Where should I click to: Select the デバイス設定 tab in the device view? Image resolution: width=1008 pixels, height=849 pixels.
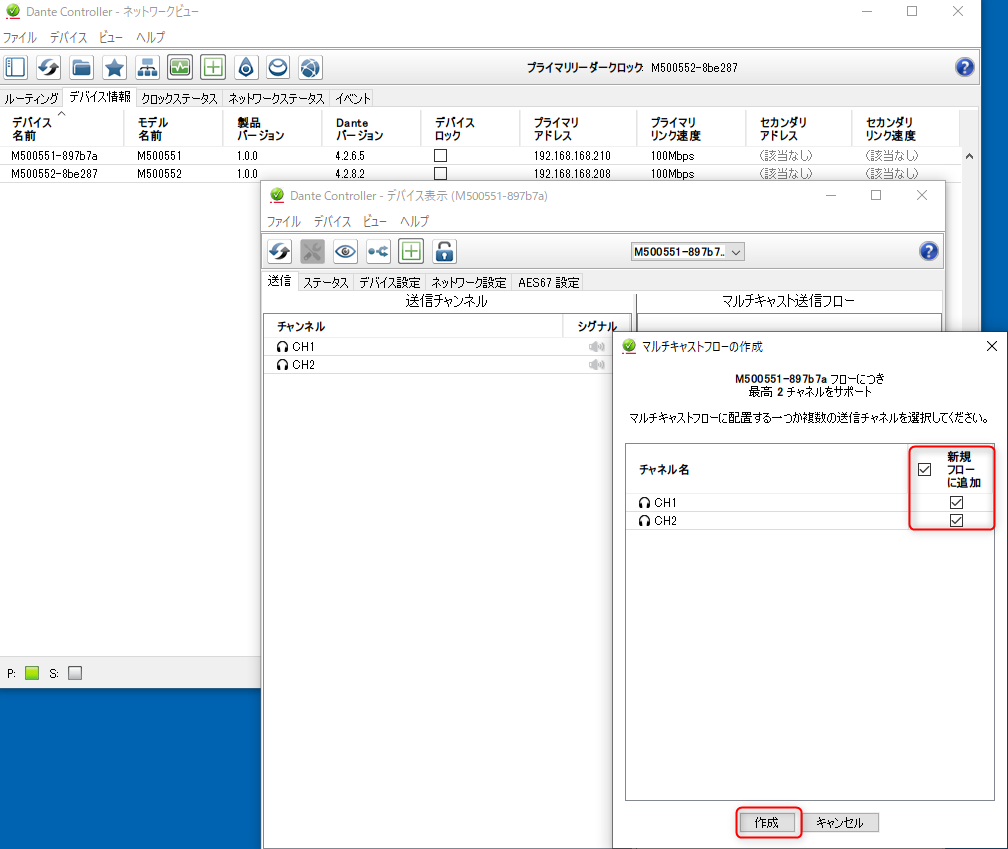(390, 282)
